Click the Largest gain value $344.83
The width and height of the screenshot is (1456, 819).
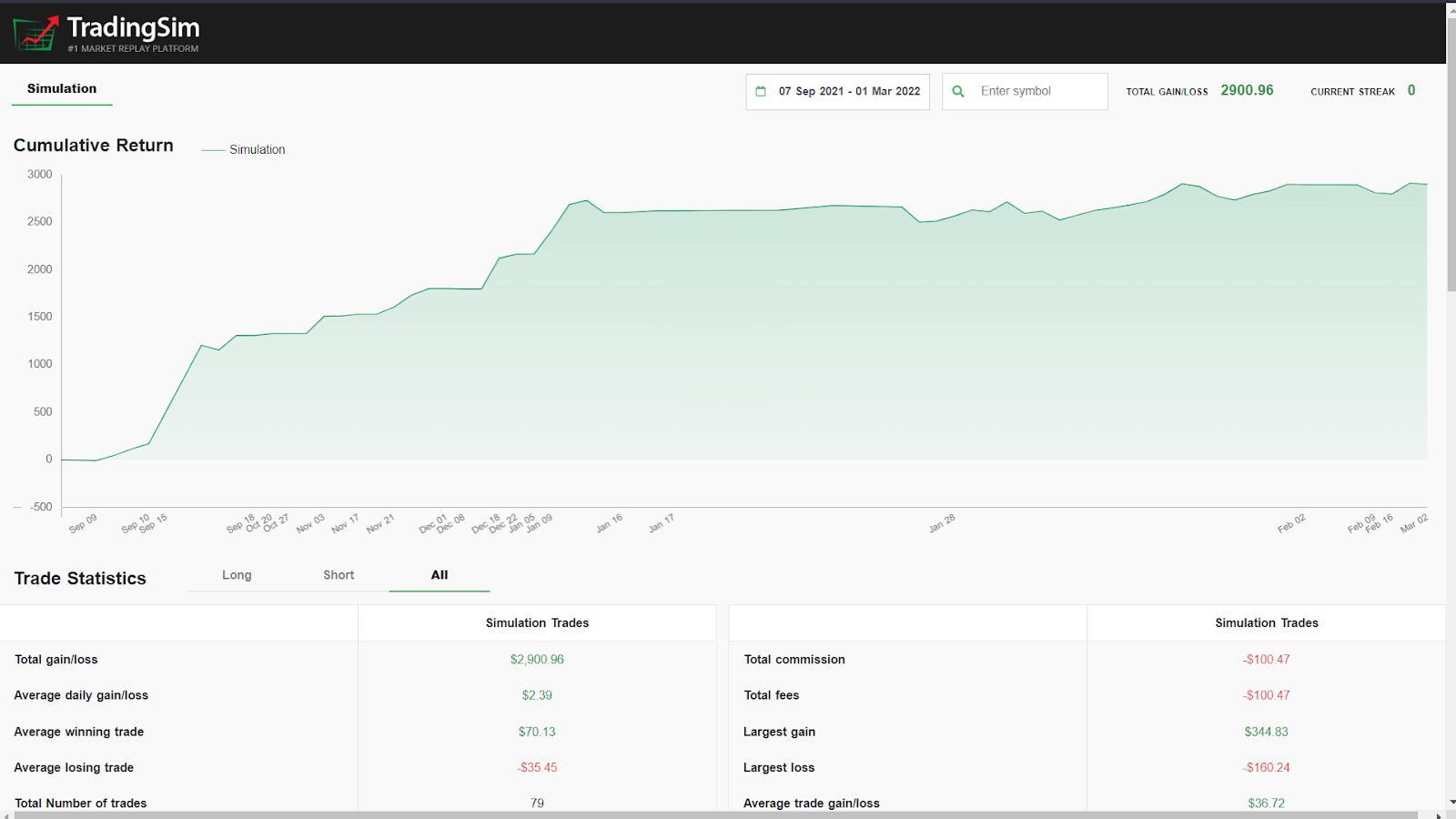click(x=1266, y=731)
